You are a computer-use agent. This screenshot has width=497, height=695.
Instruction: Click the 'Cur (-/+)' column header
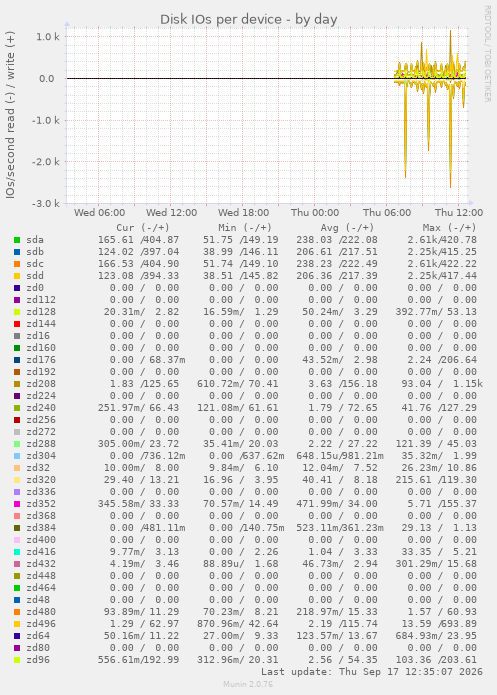(143, 227)
